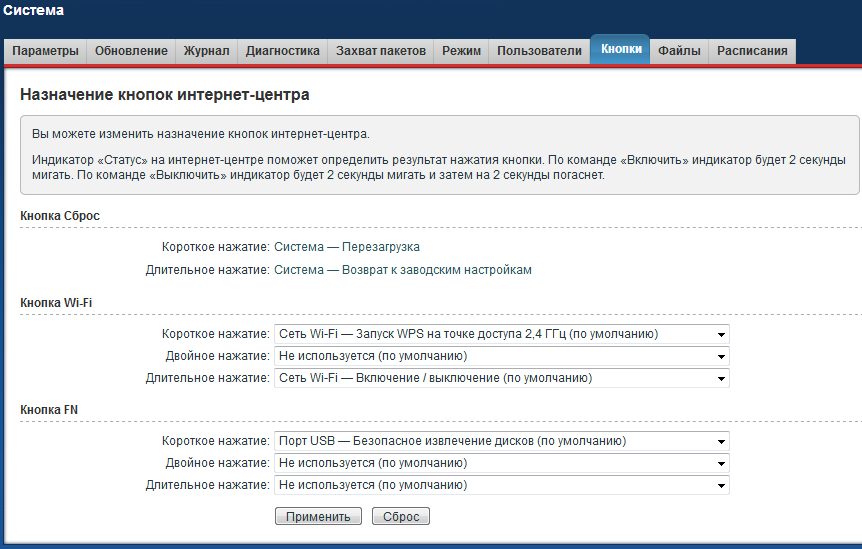Select the active Кнопки tab
This screenshot has height=549, width=862.
[620, 50]
